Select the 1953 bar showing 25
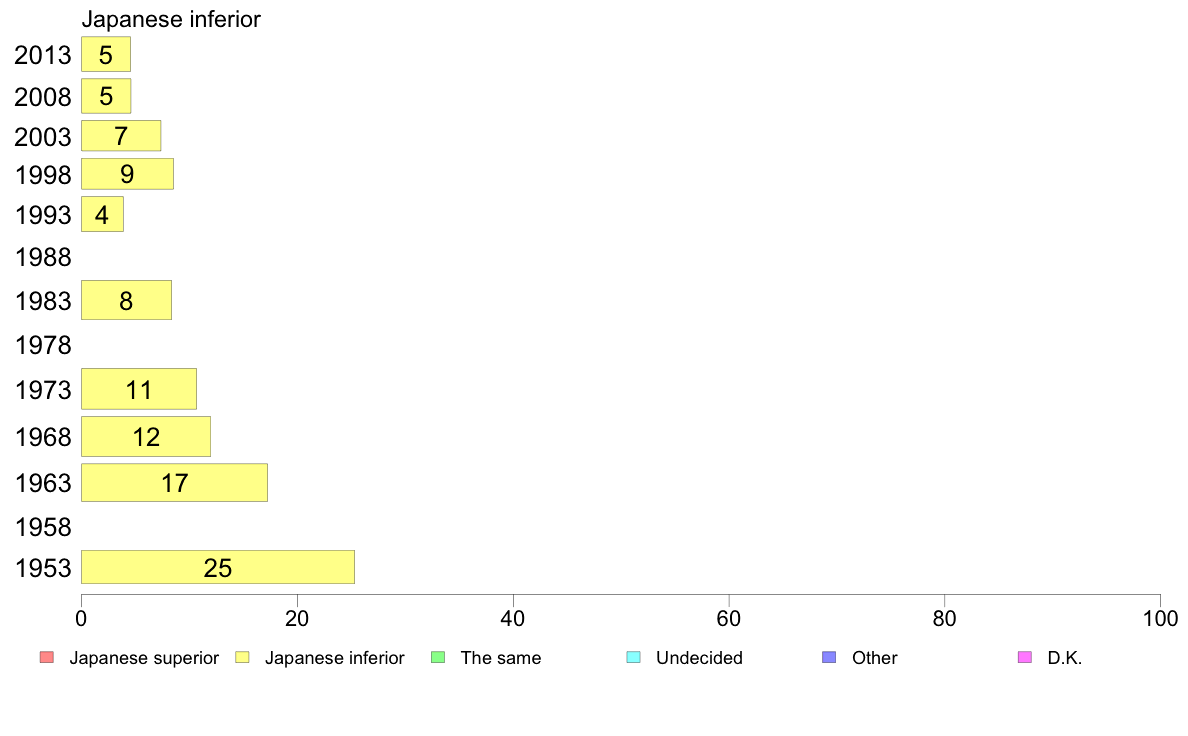Screen dimensions: 1188x736 (217, 567)
